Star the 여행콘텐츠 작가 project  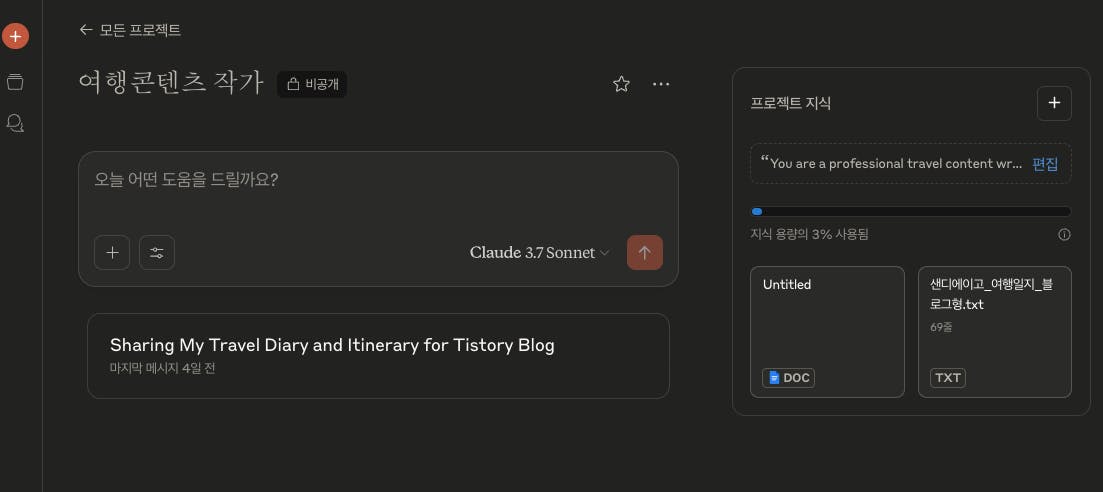point(621,84)
